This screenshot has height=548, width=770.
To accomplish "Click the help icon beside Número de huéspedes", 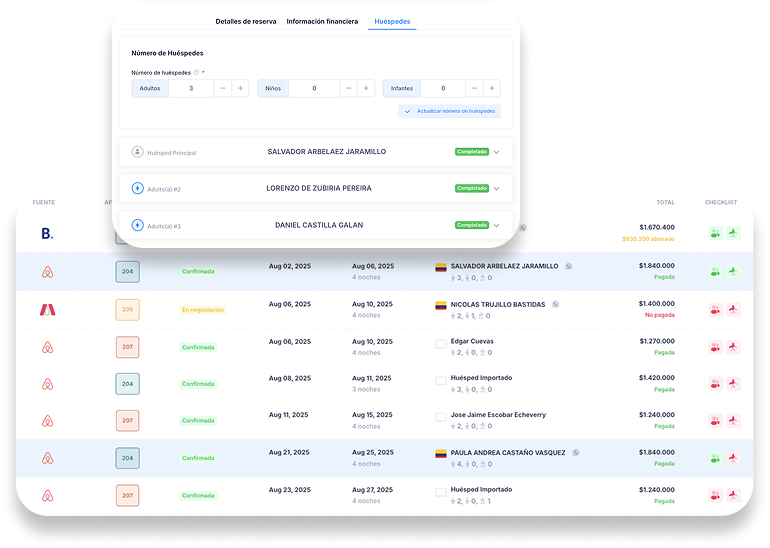I will [x=196, y=72].
